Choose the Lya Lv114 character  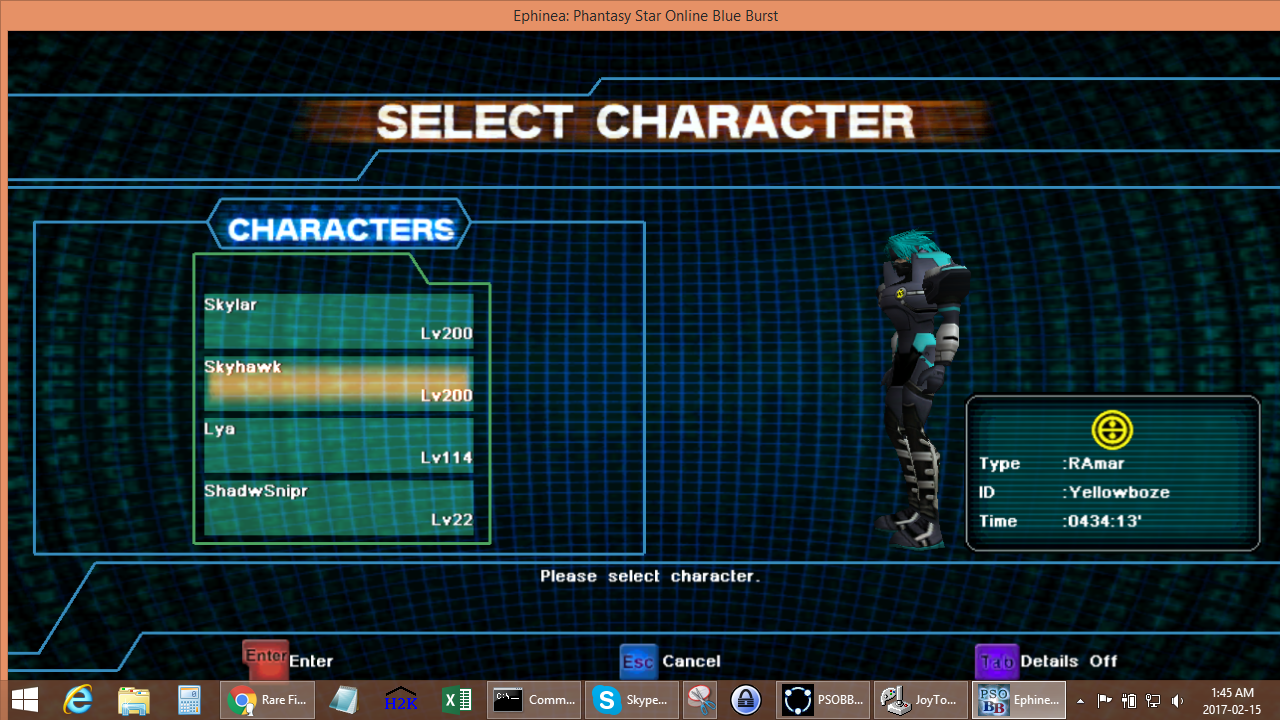pyautogui.click(x=338, y=444)
